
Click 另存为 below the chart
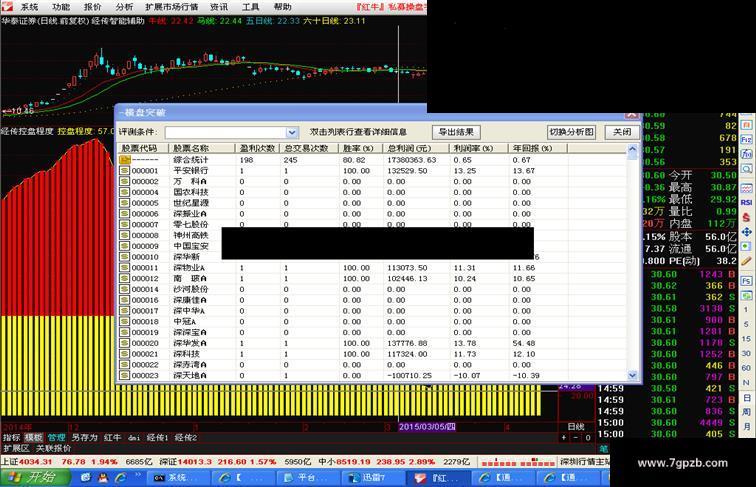[84, 438]
